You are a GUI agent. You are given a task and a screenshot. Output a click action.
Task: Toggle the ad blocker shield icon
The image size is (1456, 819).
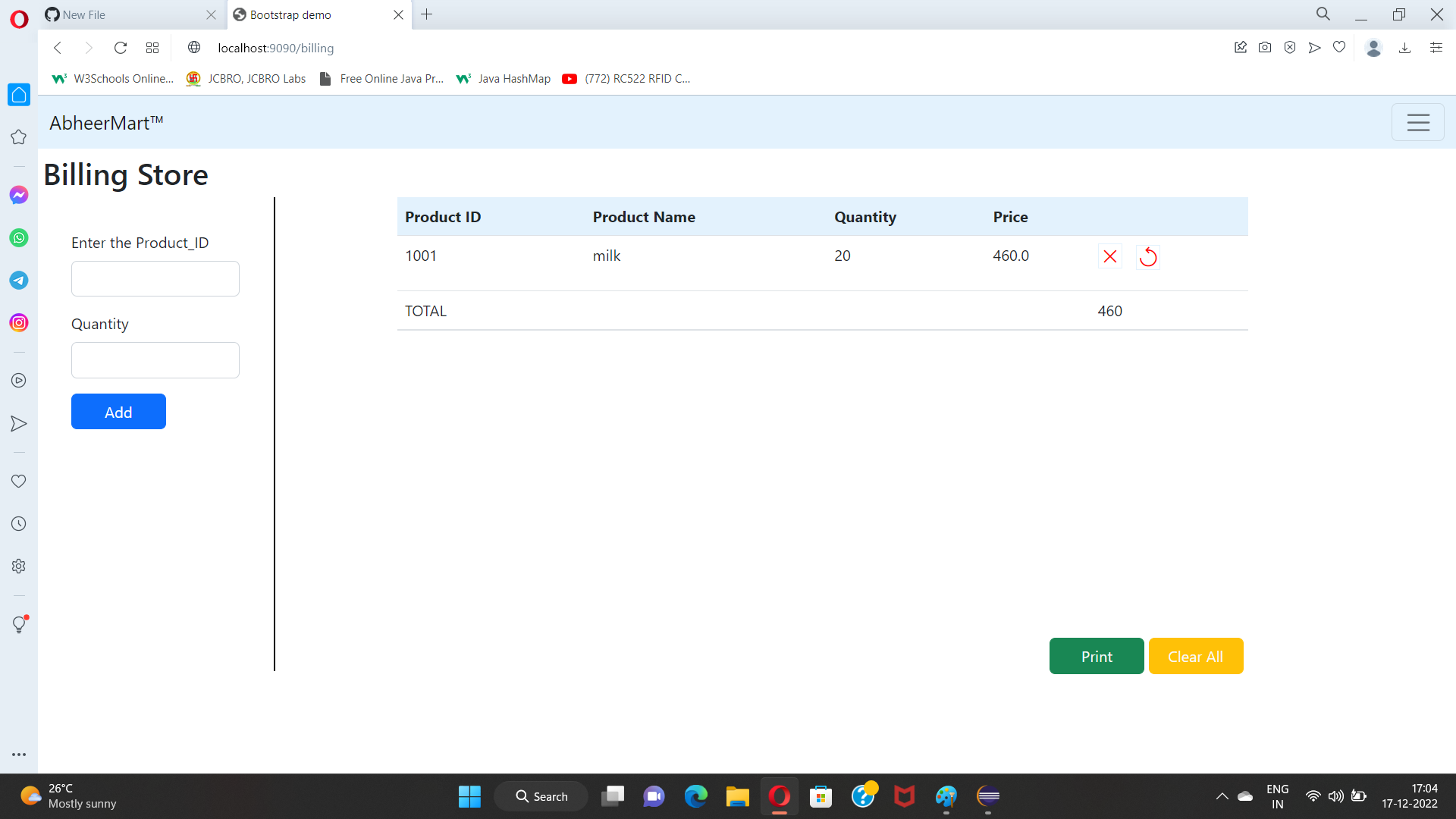point(1290,47)
